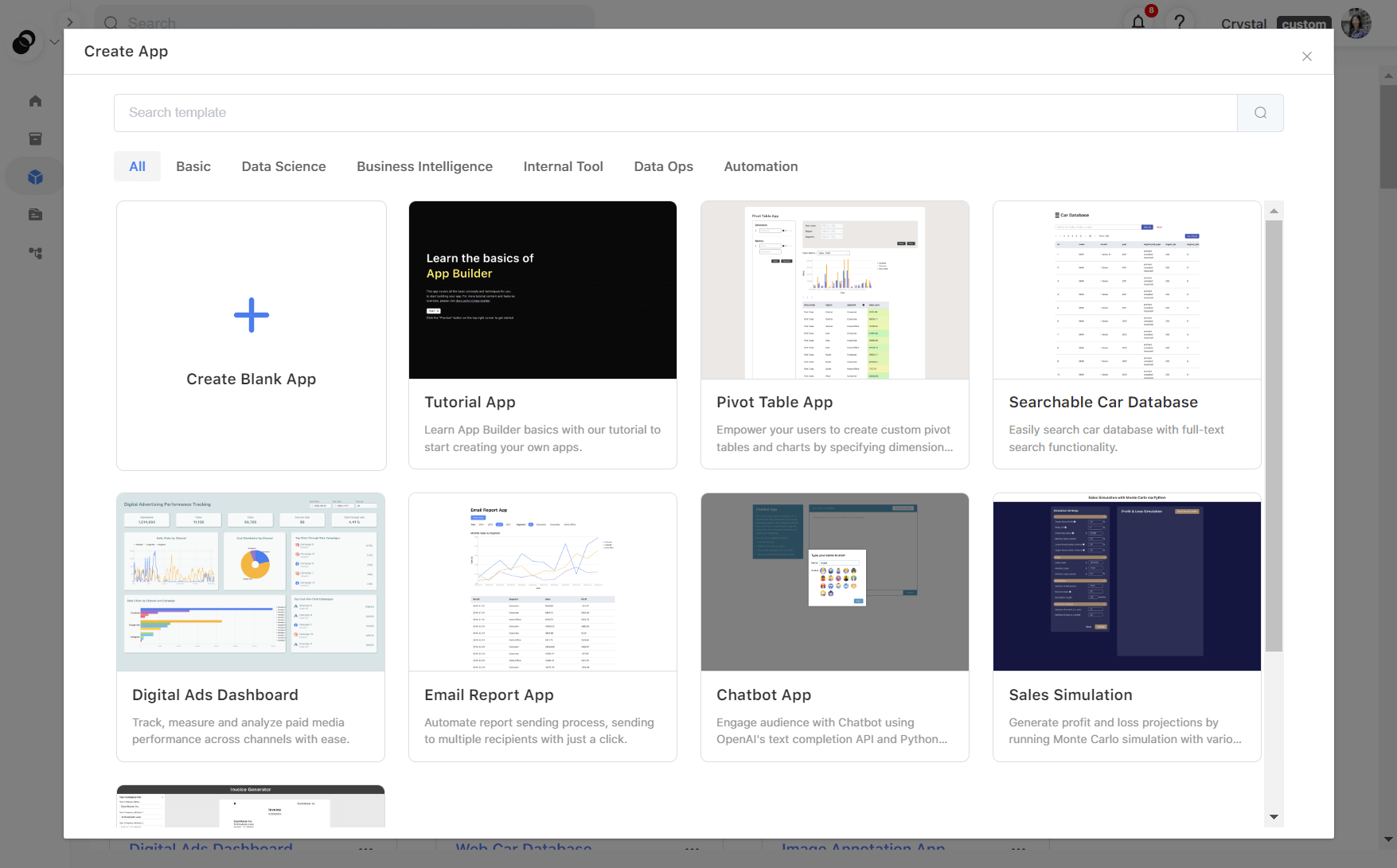
Task: Choose the Chatbot App template card
Action: coord(835,627)
